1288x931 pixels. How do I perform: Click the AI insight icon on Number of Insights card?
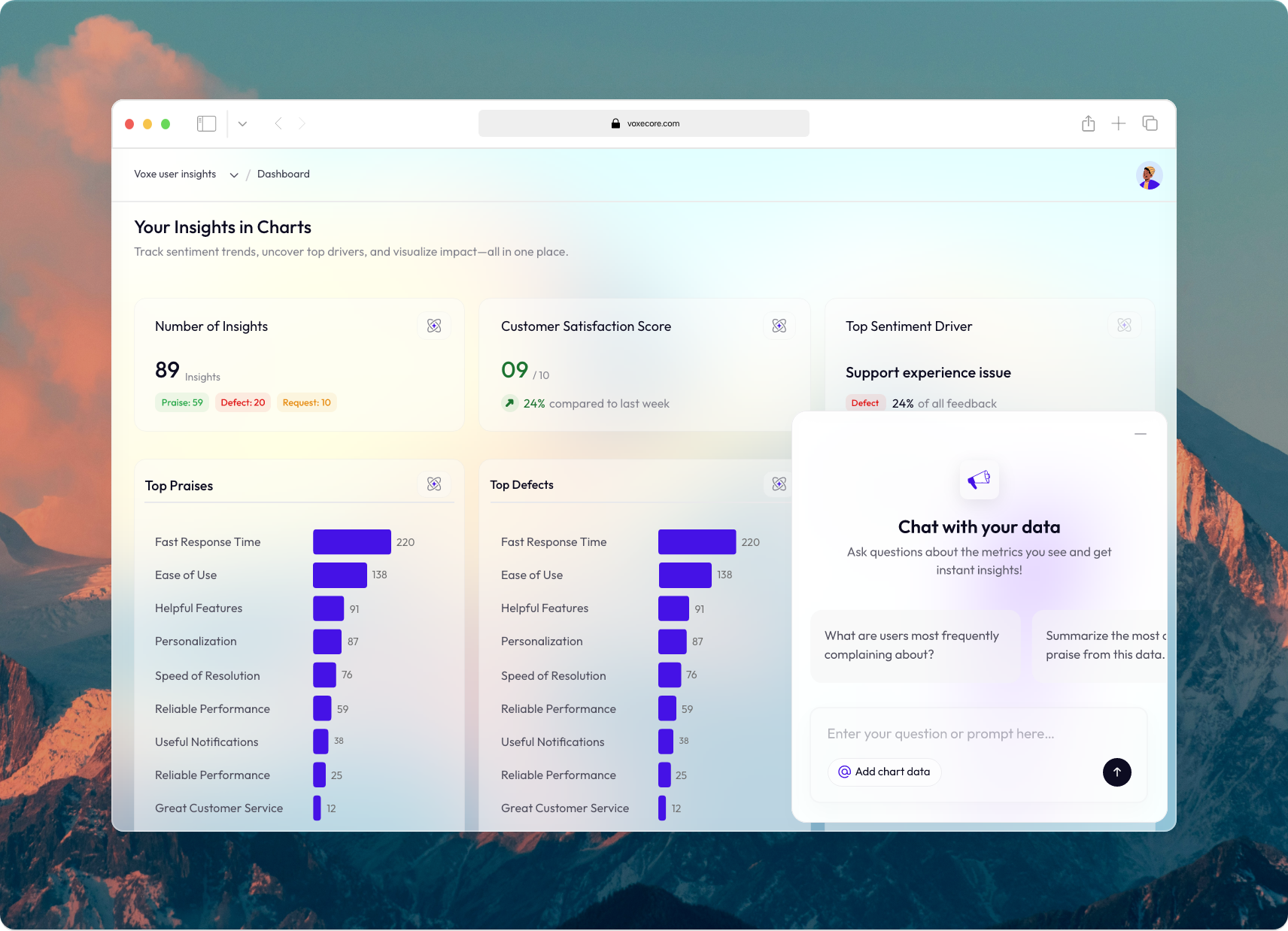434,326
